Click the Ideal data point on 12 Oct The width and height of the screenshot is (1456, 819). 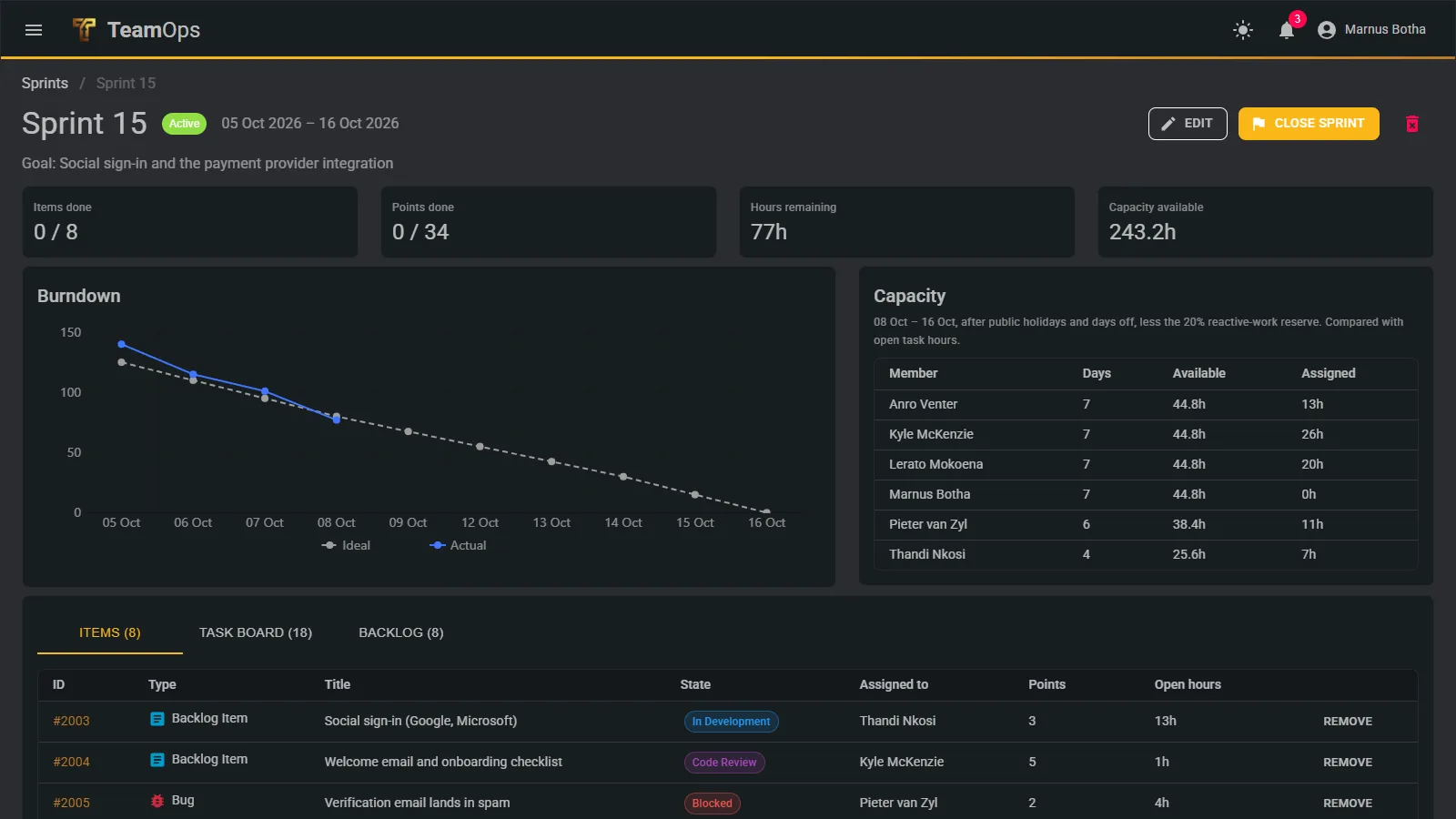[480, 447]
